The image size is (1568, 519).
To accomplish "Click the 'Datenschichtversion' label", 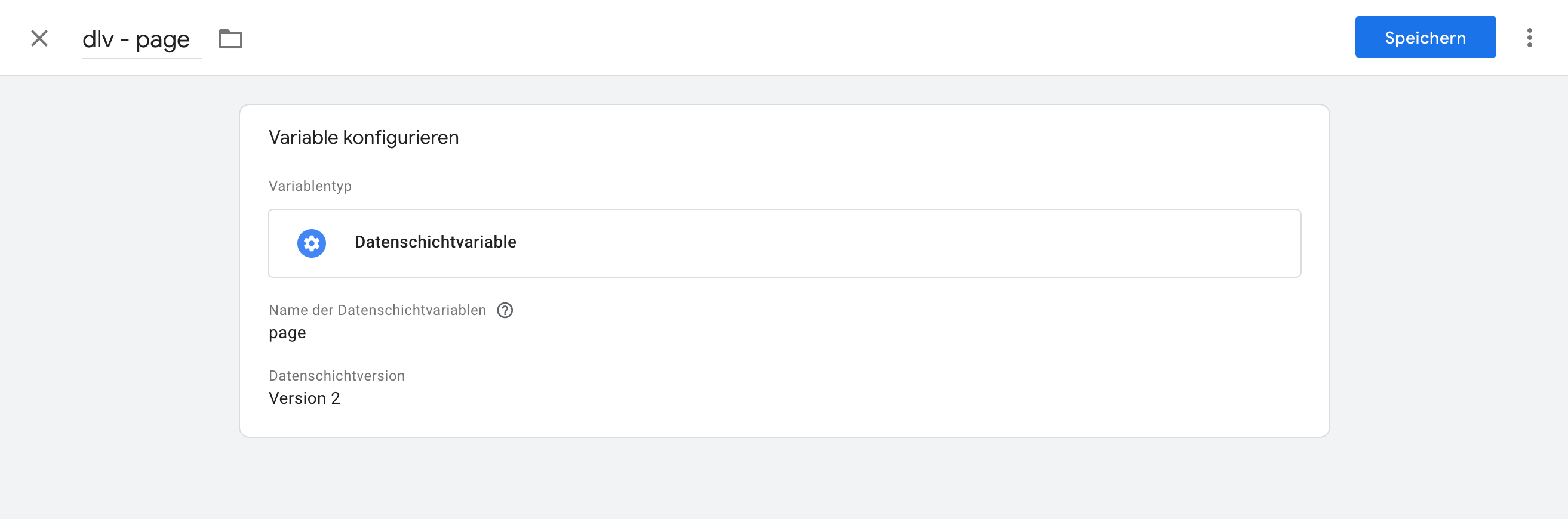I will (x=337, y=375).
